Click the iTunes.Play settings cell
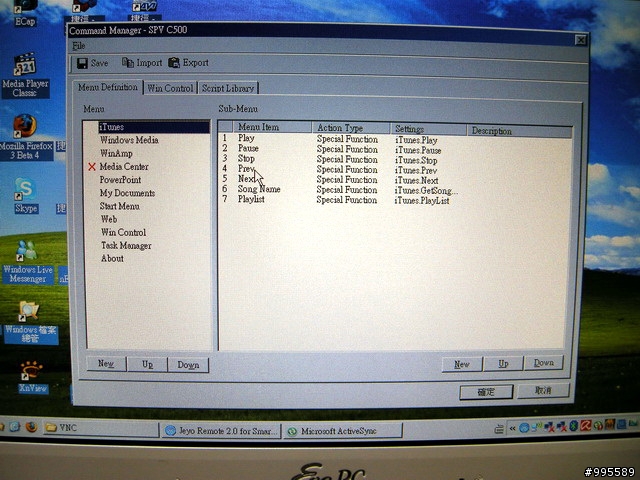 coord(416,140)
